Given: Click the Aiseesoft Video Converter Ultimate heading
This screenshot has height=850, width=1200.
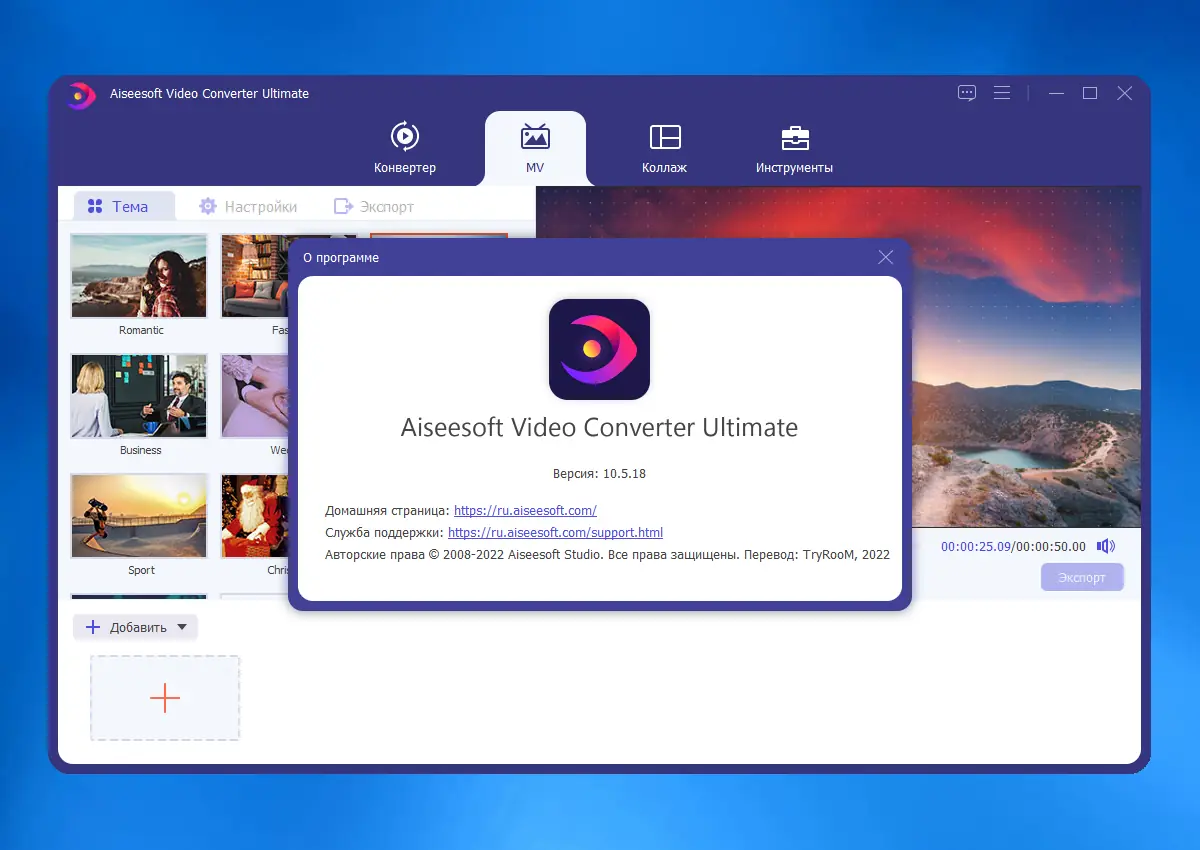Looking at the screenshot, I should 599,427.
